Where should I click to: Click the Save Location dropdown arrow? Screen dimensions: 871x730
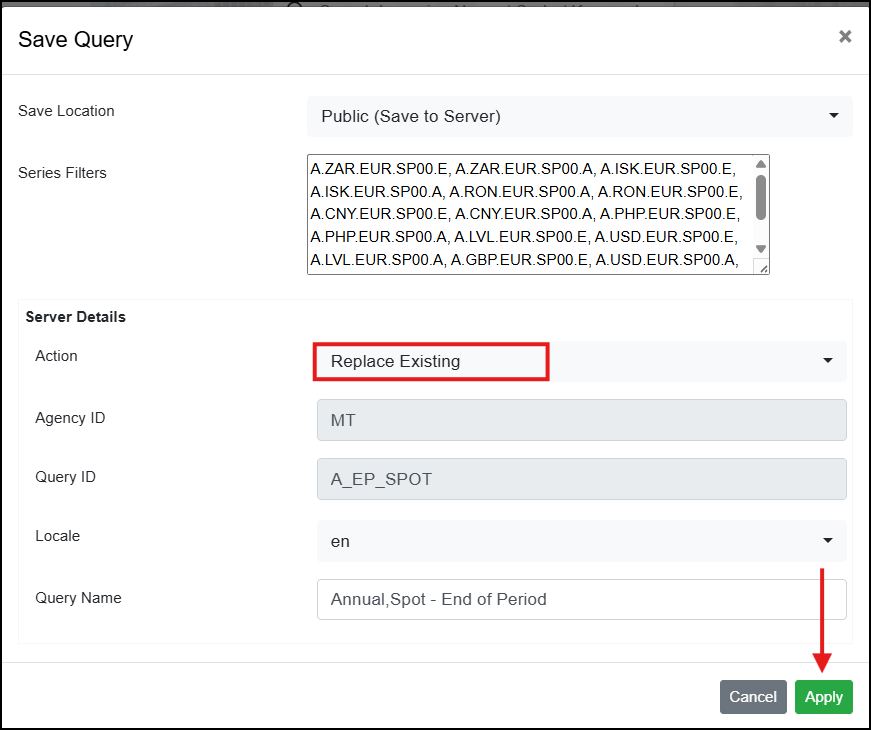[x=834, y=116]
